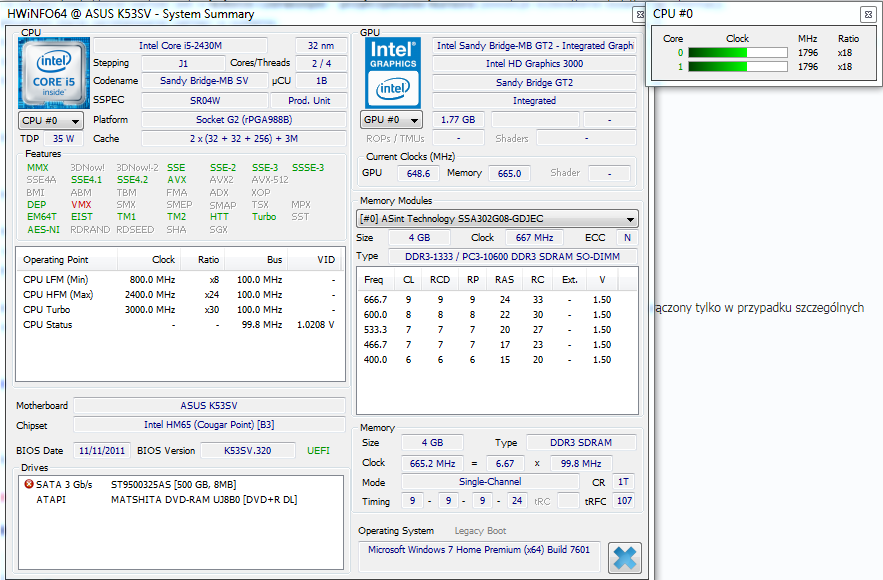The width and height of the screenshot is (883, 580).
Task: Click the RAS column header in memory timings
Action: (505, 279)
